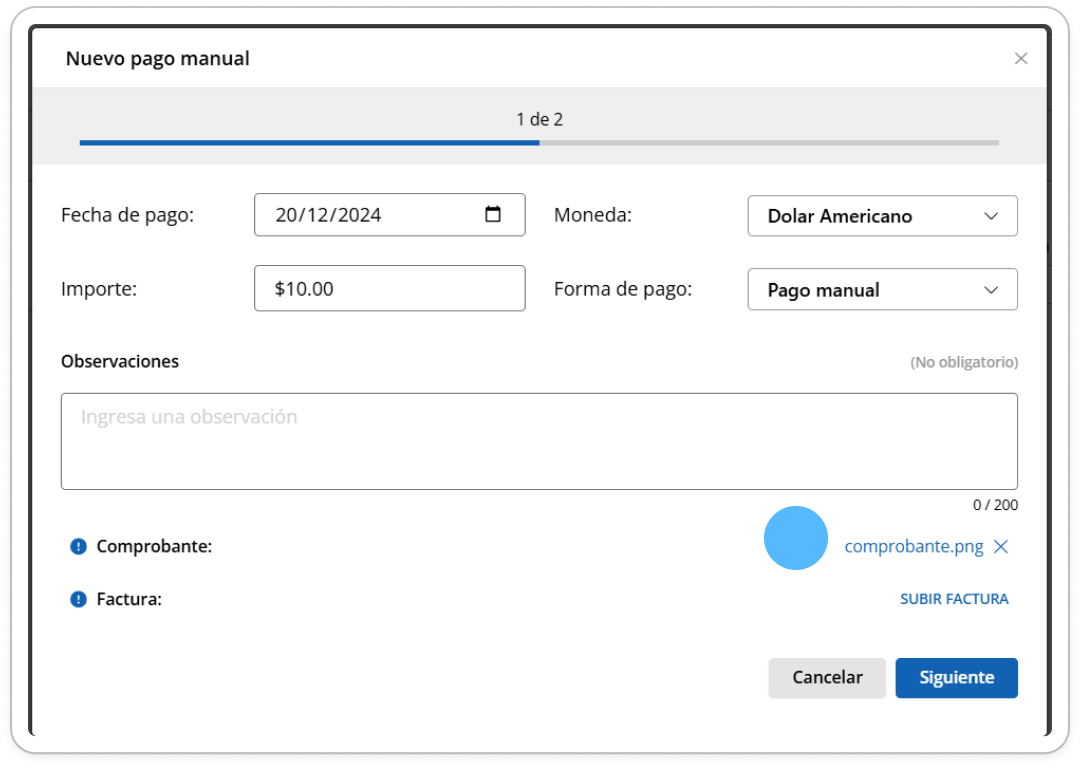Open the Moneda dropdown
This screenshot has width=1080, height=769.
(882, 216)
